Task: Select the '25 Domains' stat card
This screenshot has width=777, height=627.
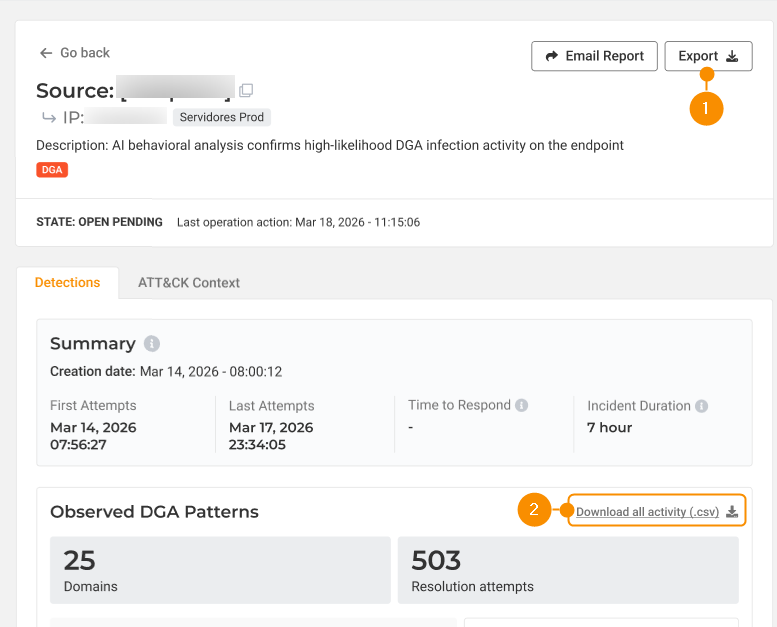Action: point(220,570)
